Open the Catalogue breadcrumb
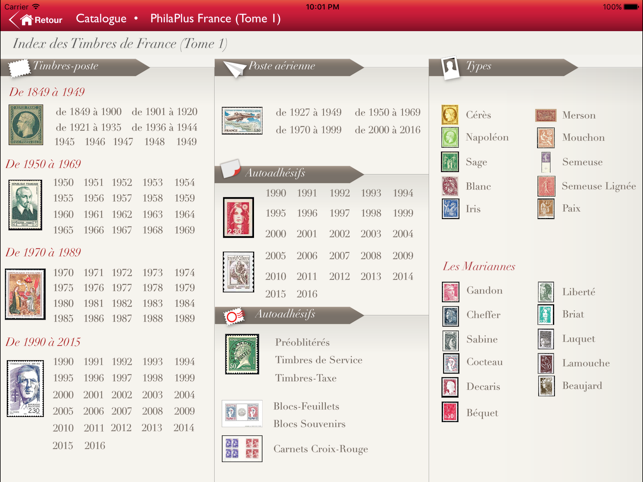The width and height of the screenshot is (643, 482). [x=101, y=19]
